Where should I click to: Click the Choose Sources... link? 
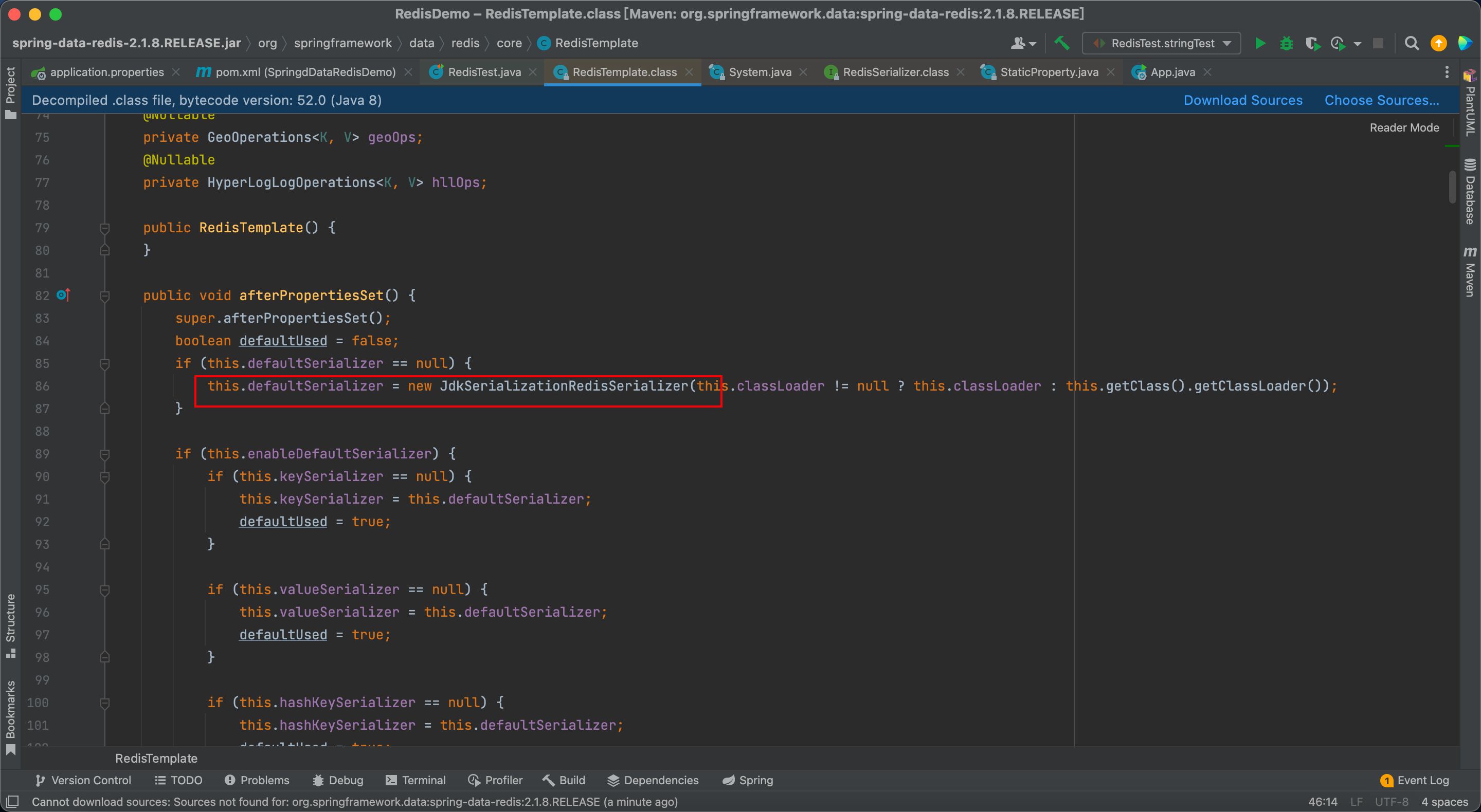pyautogui.click(x=1382, y=101)
